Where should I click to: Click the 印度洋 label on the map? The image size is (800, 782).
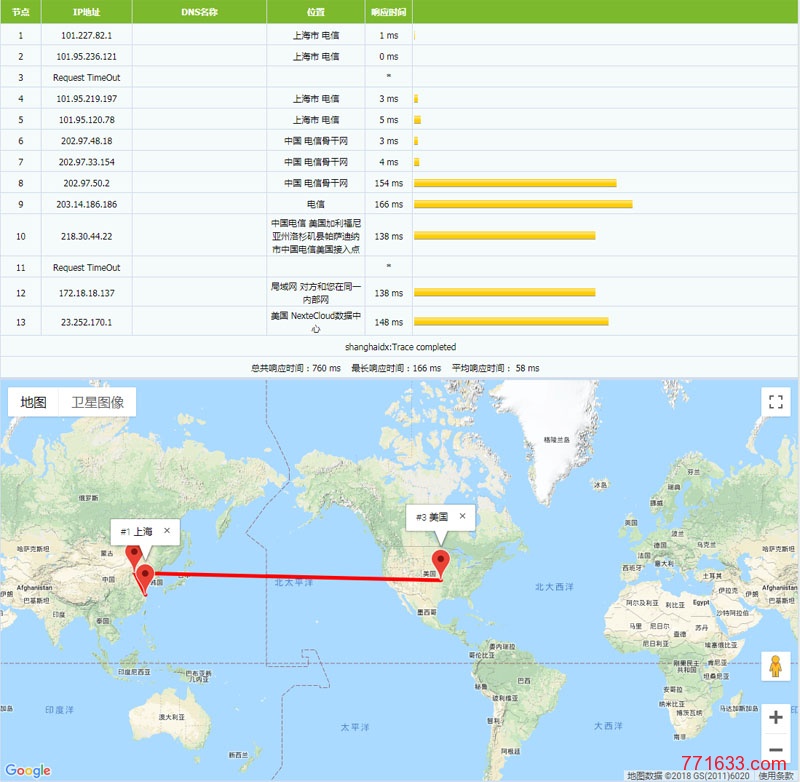coord(59,710)
